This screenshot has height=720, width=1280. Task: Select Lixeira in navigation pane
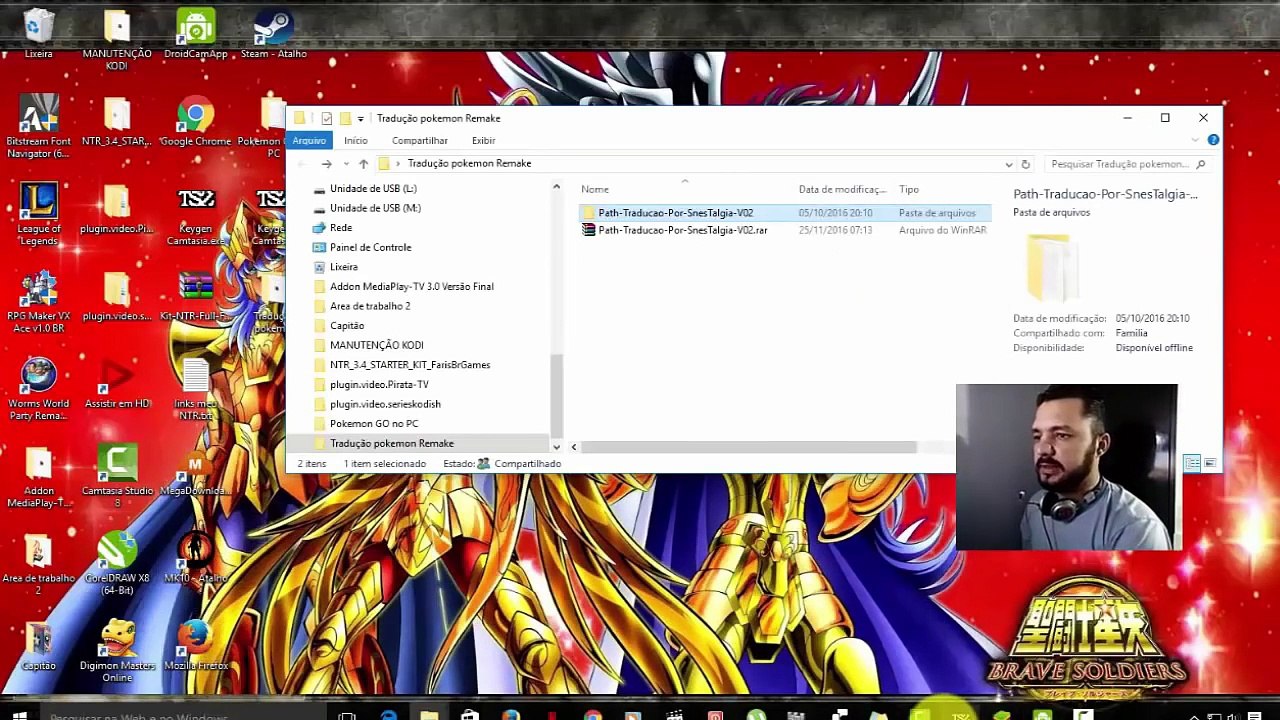pos(343,267)
